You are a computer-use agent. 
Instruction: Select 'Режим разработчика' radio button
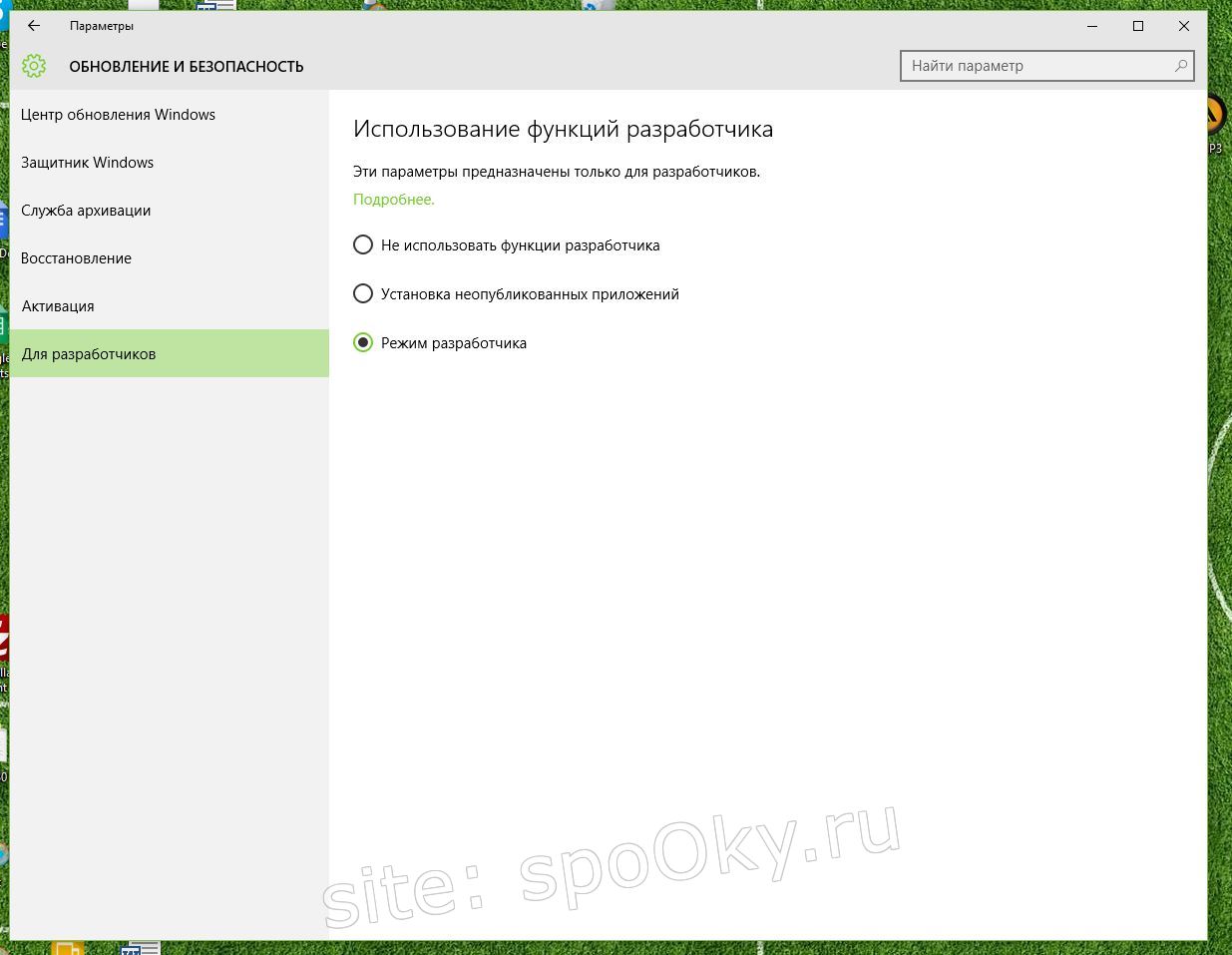[363, 342]
